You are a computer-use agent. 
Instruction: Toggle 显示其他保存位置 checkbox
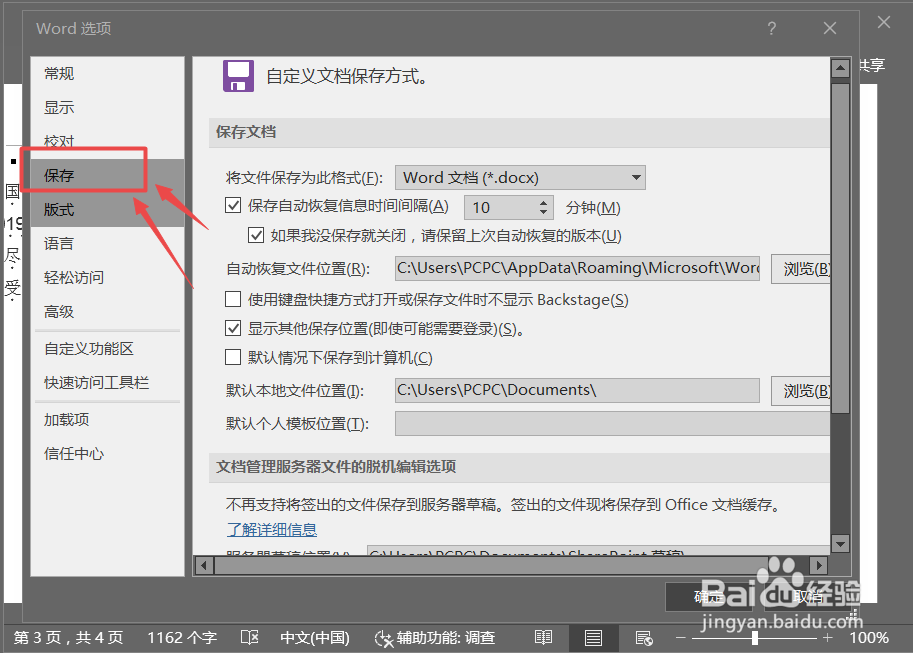pos(233,329)
